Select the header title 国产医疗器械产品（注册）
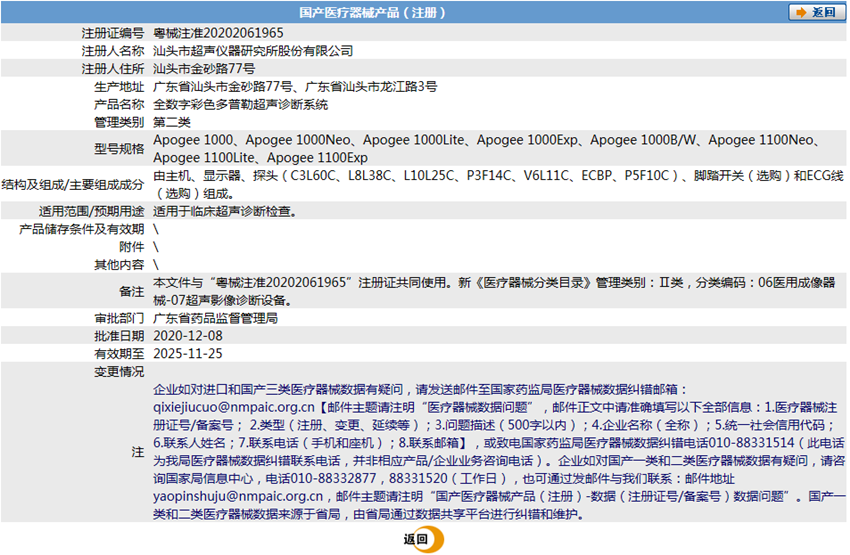The image size is (850, 555). [372, 12]
